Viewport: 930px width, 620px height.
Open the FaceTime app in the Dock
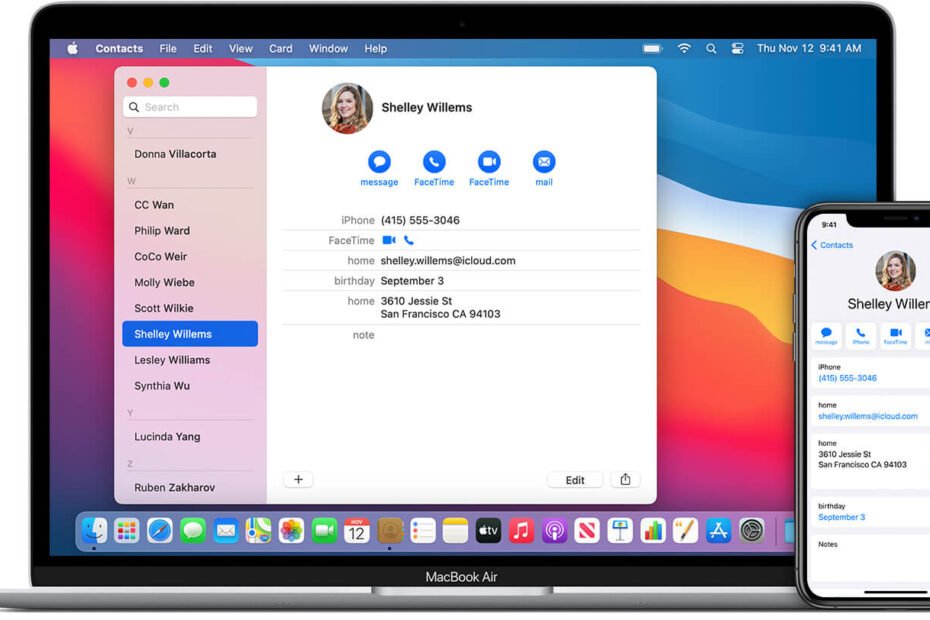tap(324, 530)
